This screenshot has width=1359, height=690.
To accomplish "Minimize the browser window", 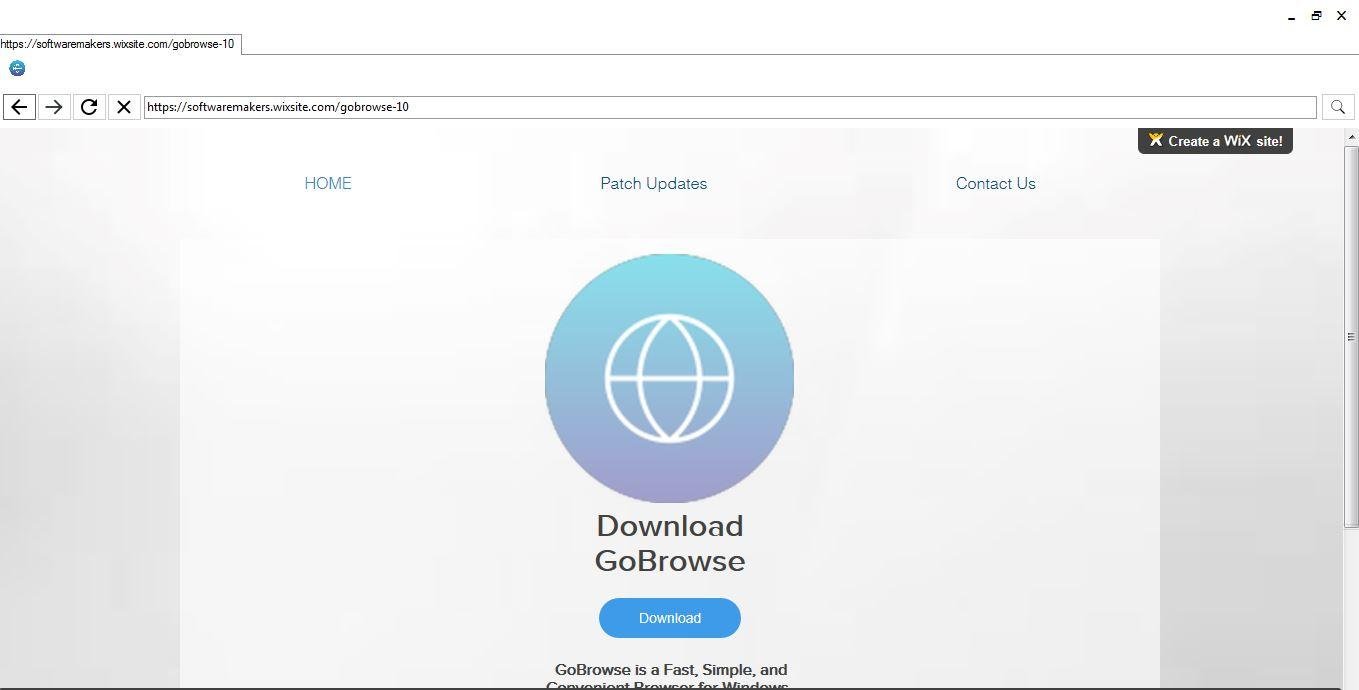I will [1292, 16].
